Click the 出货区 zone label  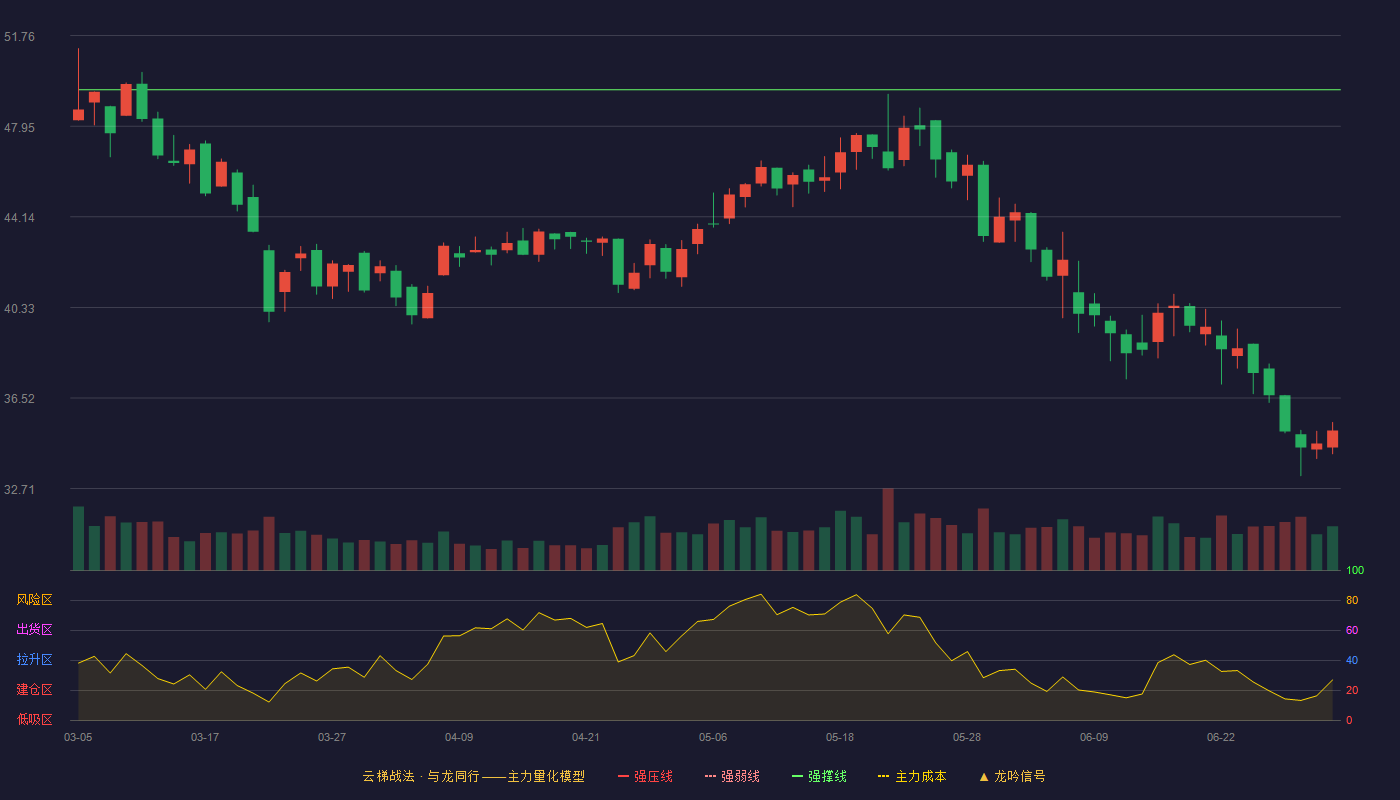(x=34, y=630)
